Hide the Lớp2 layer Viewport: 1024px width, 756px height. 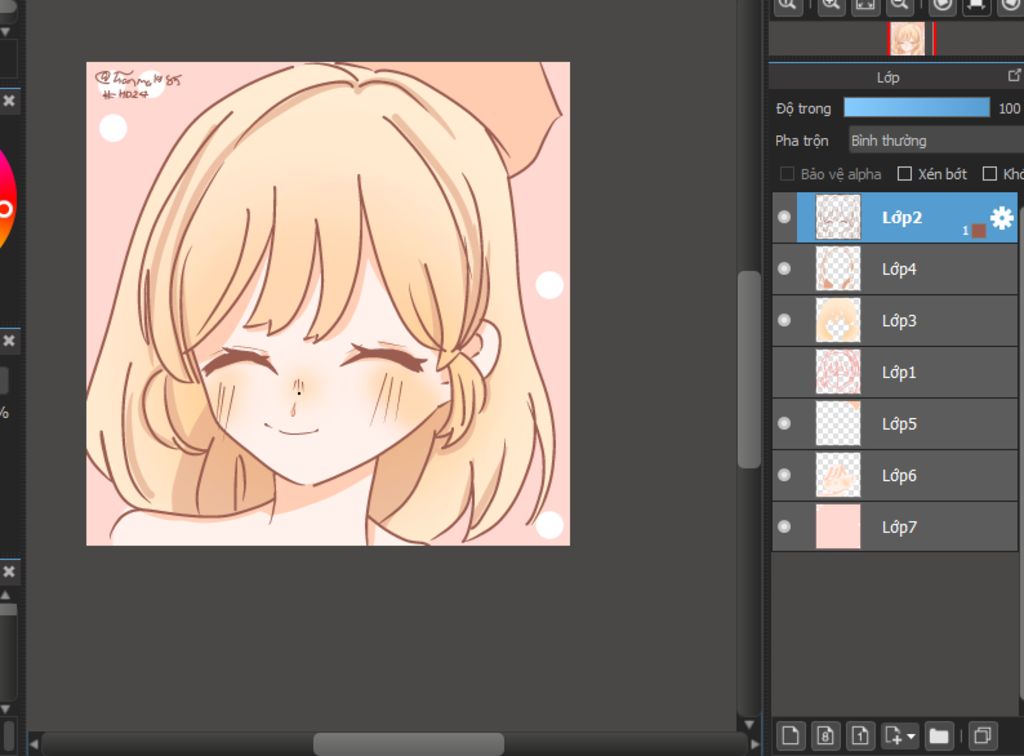point(784,217)
